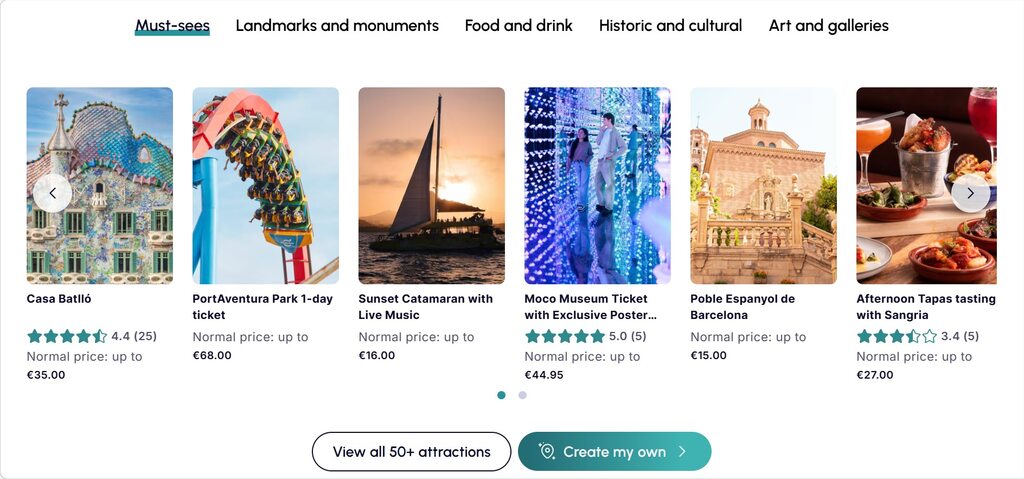
Task: Click Moco Museum five-star rating
Action: pos(564,336)
